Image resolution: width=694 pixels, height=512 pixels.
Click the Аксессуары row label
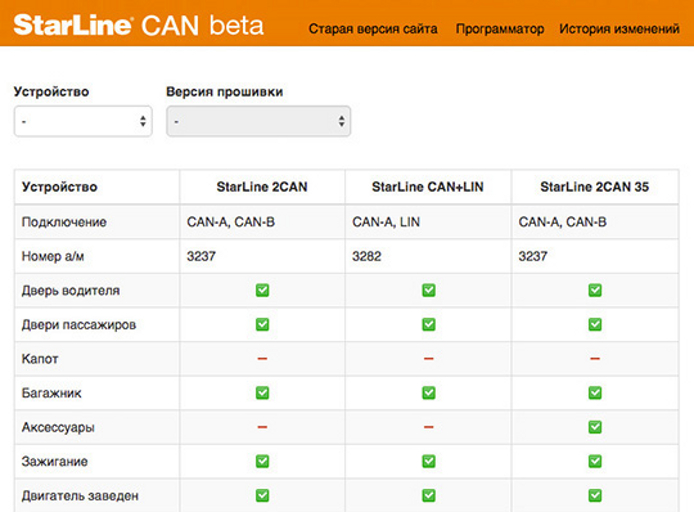58,427
